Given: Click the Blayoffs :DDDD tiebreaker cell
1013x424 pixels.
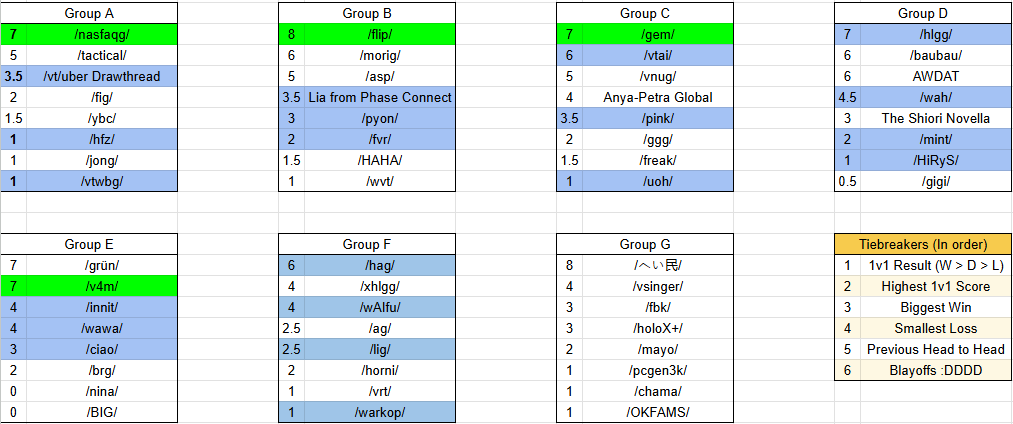Looking at the screenshot, I should coord(936,370).
